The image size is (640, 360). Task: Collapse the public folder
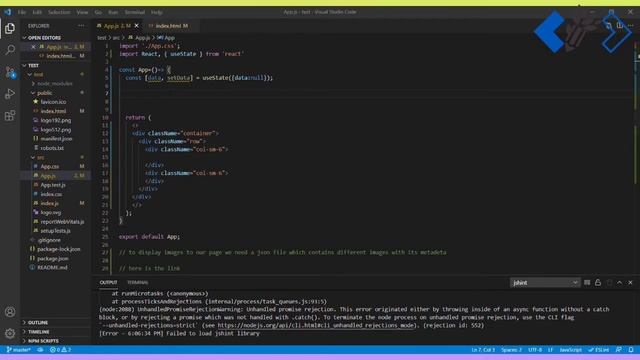click(x=44, y=93)
